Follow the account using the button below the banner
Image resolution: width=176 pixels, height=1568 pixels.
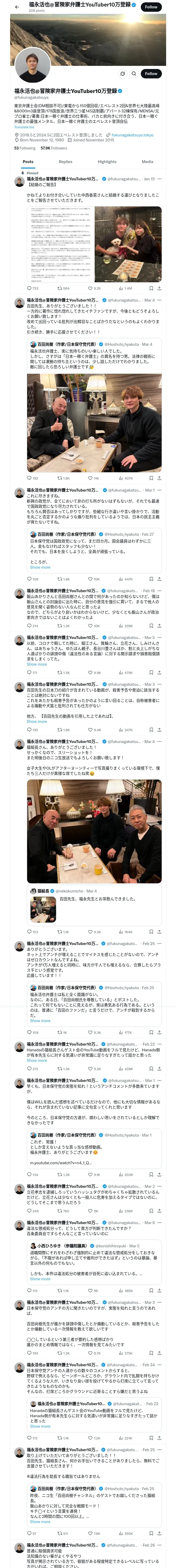pyautogui.click(x=151, y=74)
